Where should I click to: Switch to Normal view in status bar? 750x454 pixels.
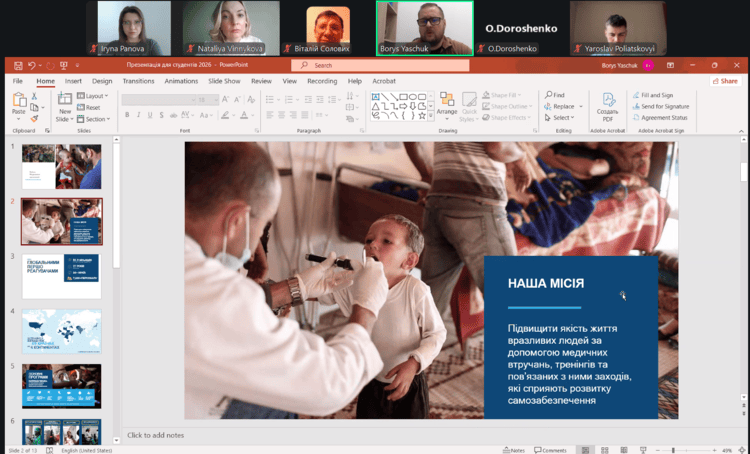click(x=586, y=450)
